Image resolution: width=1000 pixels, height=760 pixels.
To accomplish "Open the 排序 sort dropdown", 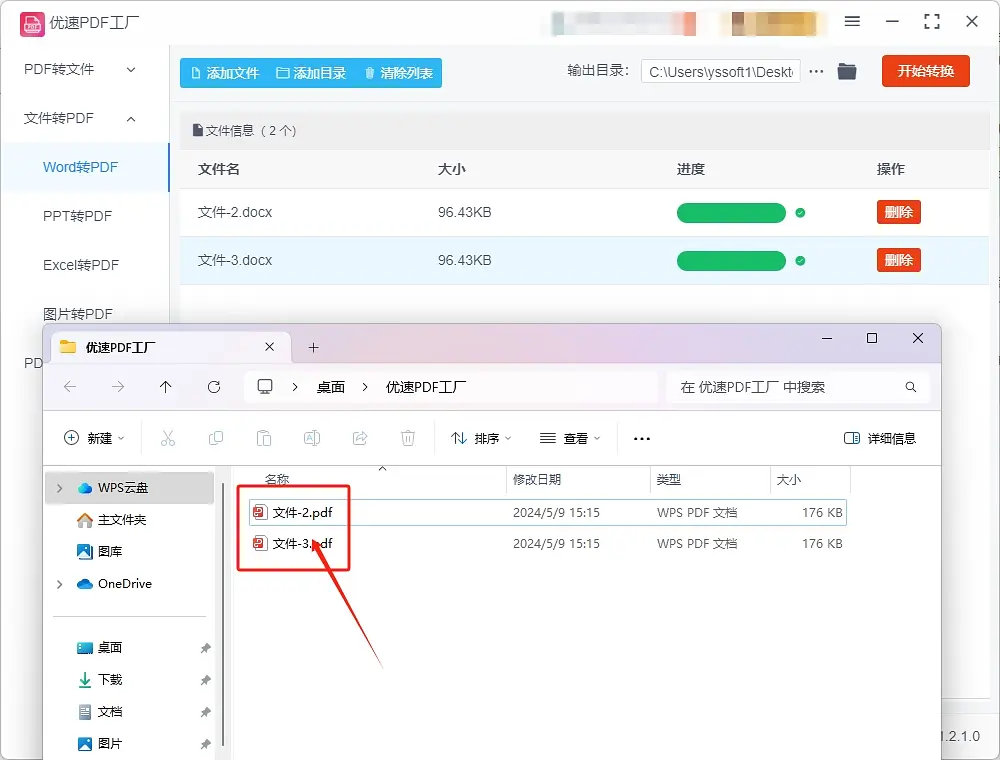I will pos(482,439).
